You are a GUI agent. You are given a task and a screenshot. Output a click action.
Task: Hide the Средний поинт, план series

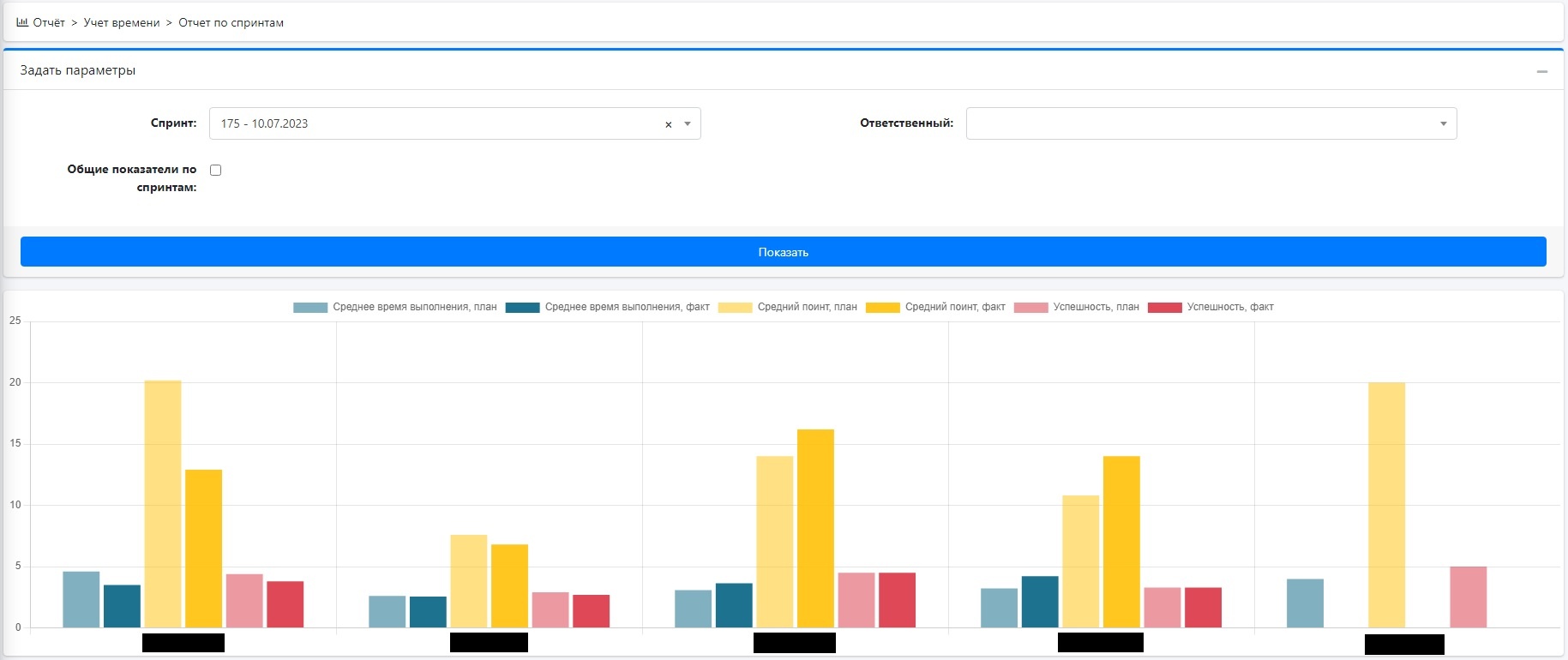pos(735,308)
